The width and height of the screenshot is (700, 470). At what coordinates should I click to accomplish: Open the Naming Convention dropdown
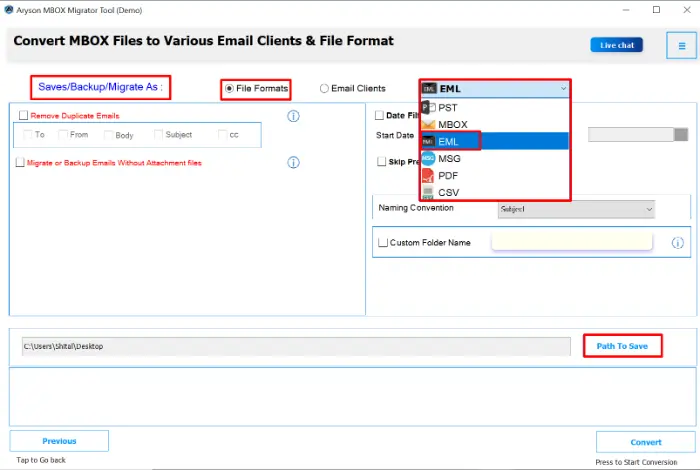[x=576, y=209]
